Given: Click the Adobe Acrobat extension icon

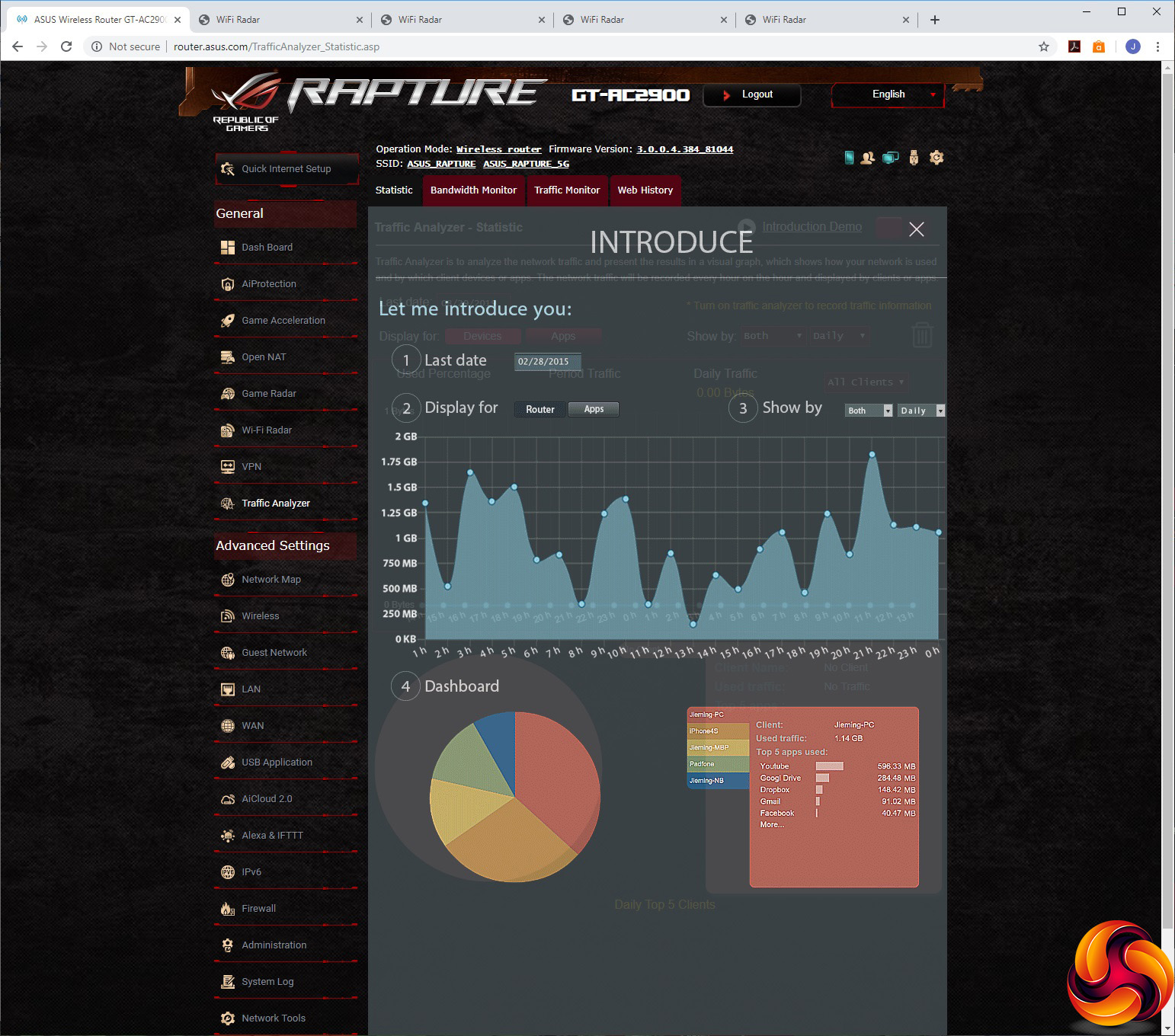Looking at the screenshot, I should 1074,46.
